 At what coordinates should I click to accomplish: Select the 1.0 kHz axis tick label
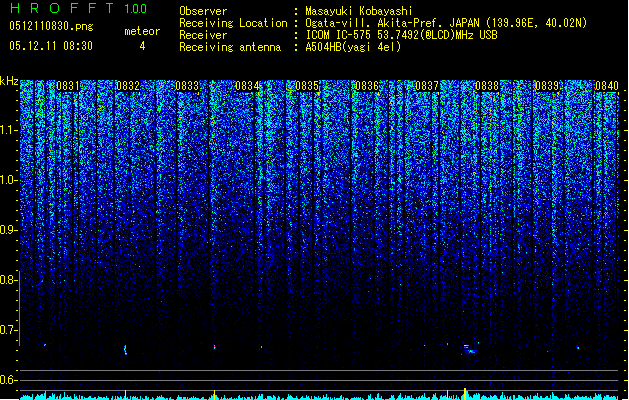[9, 180]
